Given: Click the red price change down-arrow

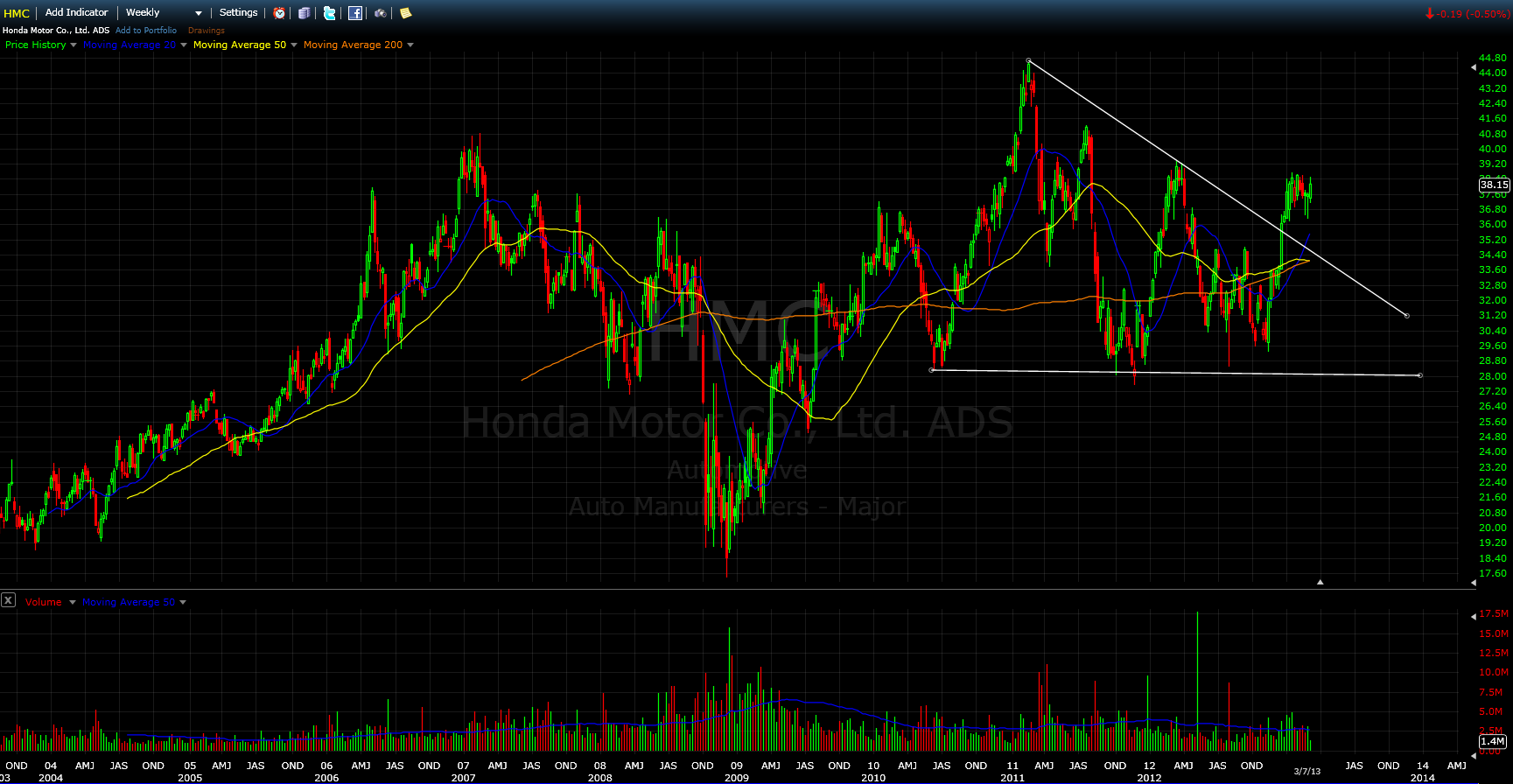Looking at the screenshot, I should 1430,13.
